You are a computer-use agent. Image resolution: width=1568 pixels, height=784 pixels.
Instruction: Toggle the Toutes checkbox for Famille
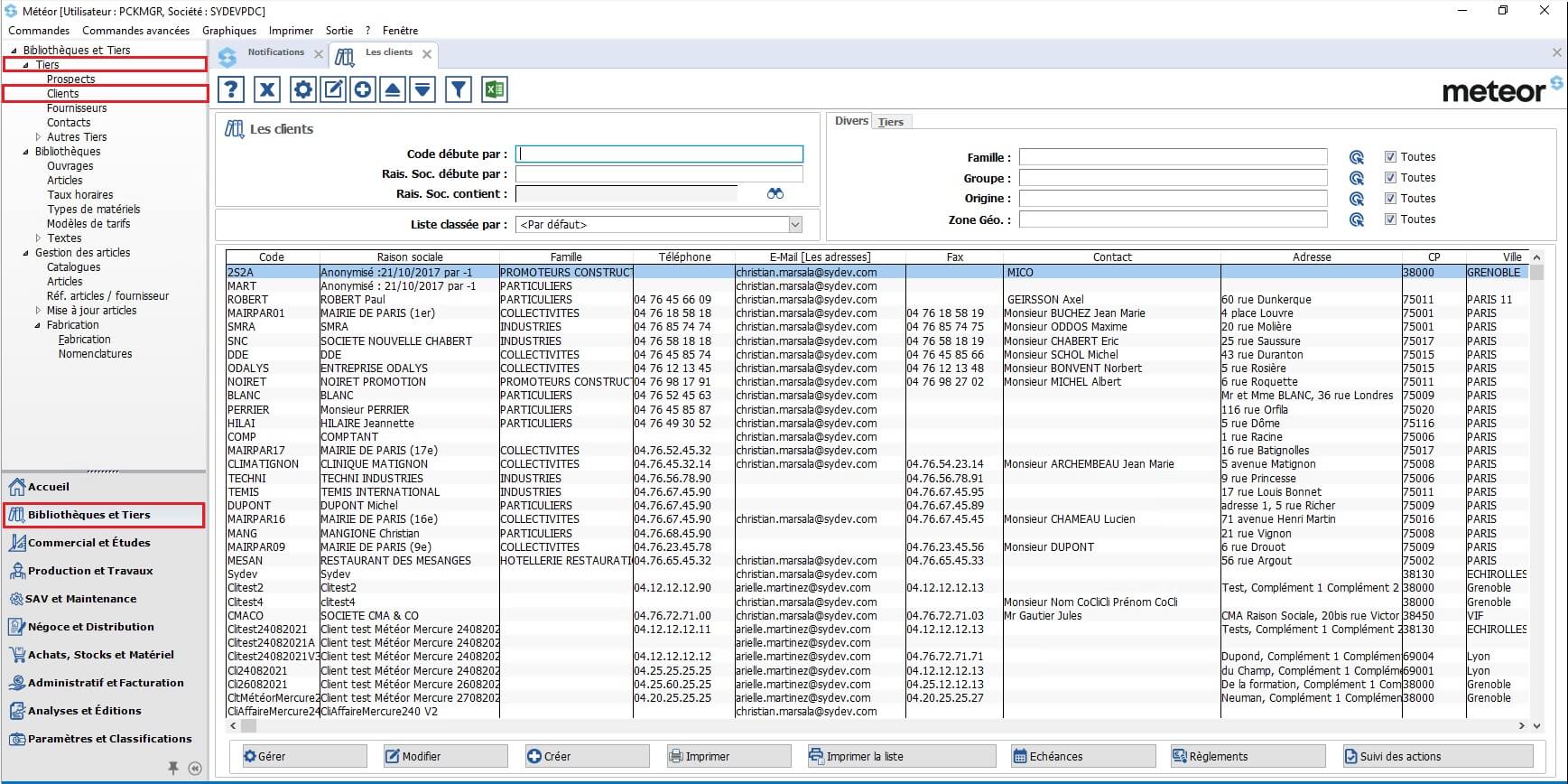[1390, 157]
